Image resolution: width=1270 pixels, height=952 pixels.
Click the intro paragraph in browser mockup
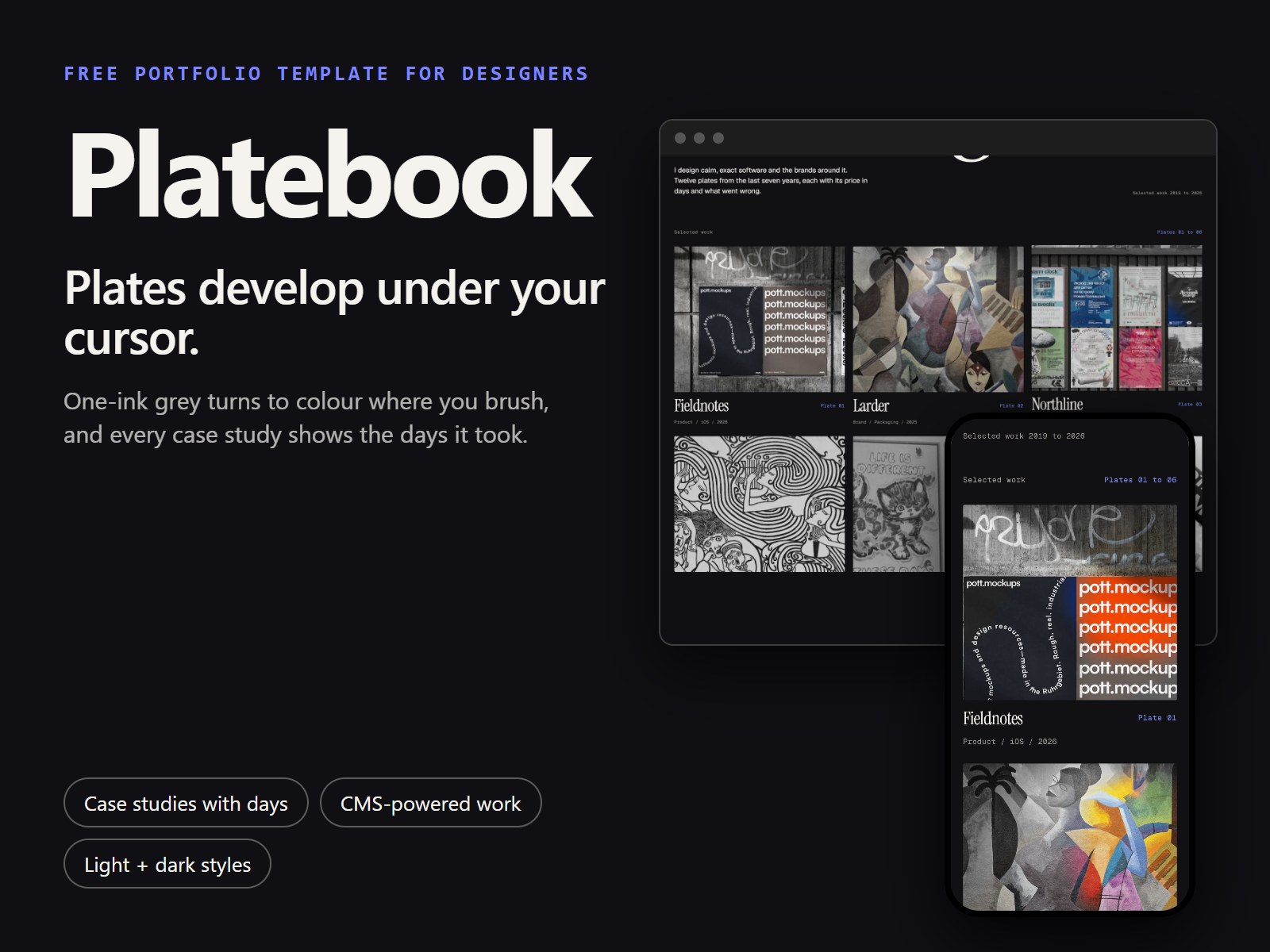click(x=771, y=180)
